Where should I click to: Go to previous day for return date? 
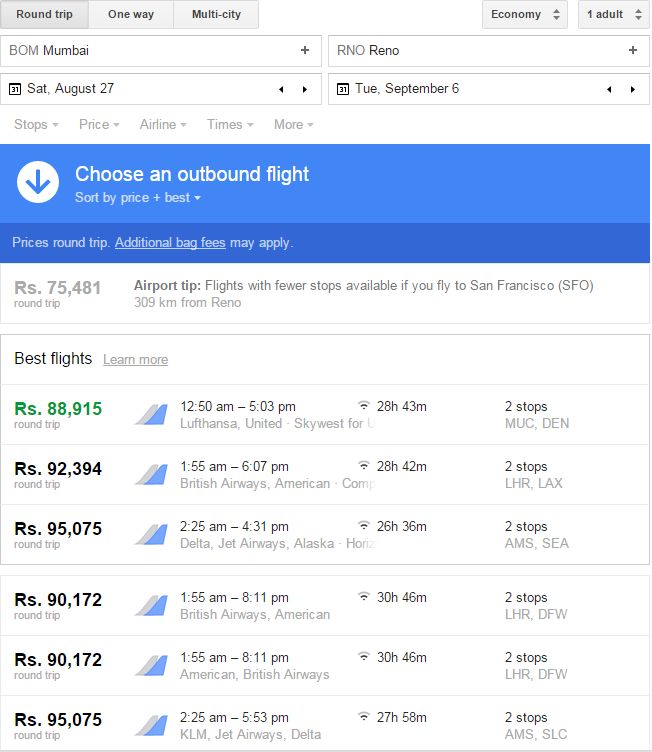[x=609, y=89]
